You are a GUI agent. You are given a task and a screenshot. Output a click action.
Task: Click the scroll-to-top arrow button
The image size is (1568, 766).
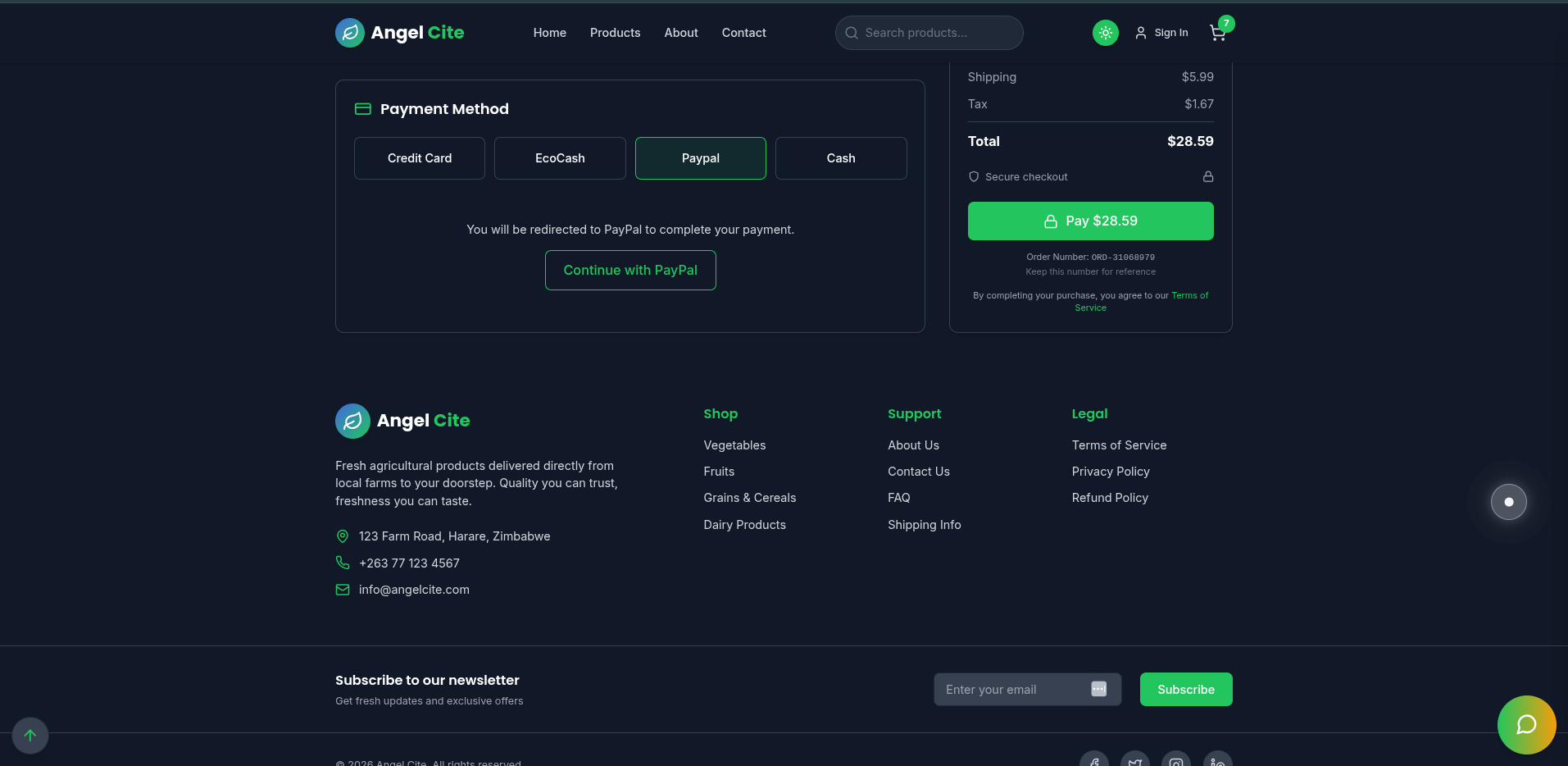tap(30, 735)
